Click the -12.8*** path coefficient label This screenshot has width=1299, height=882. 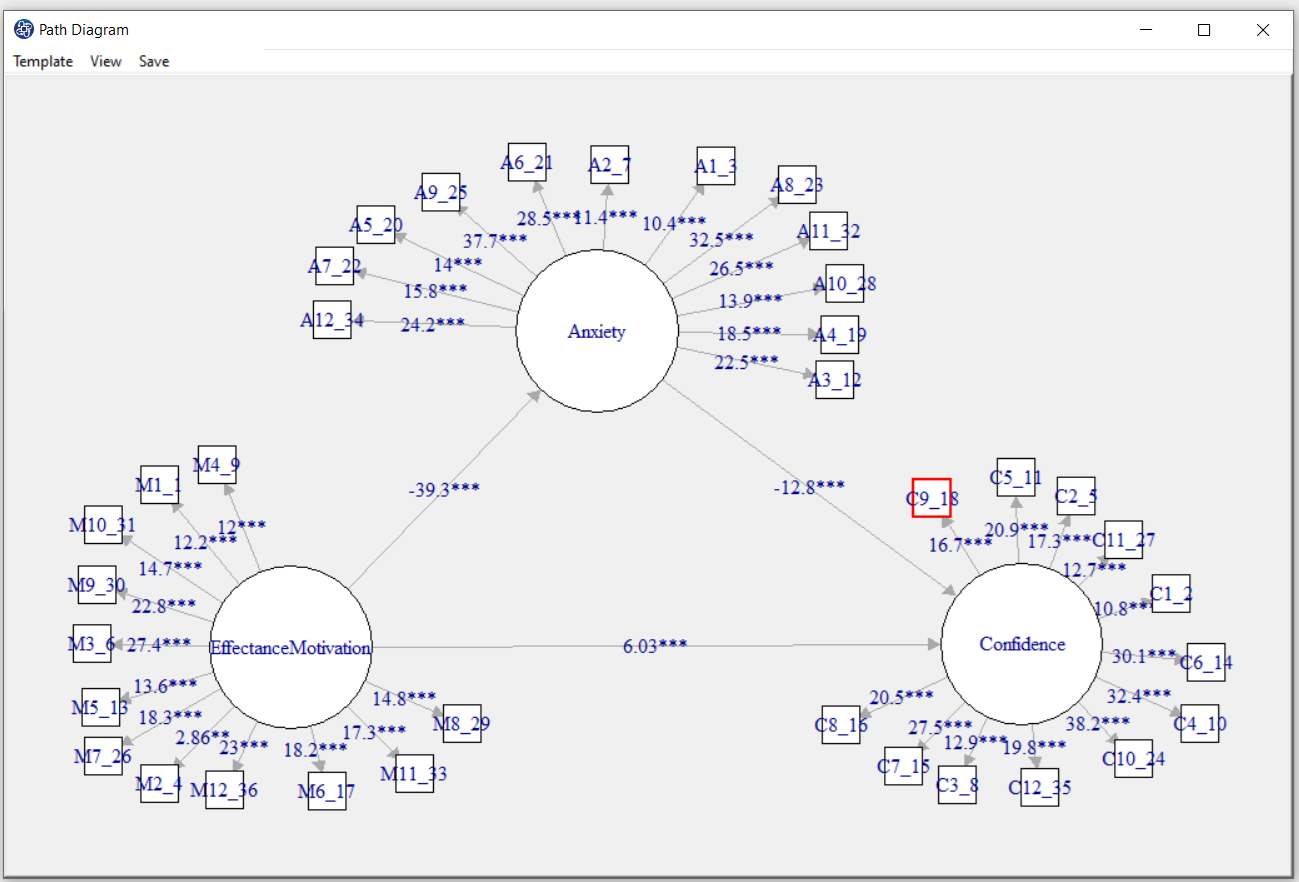809,487
